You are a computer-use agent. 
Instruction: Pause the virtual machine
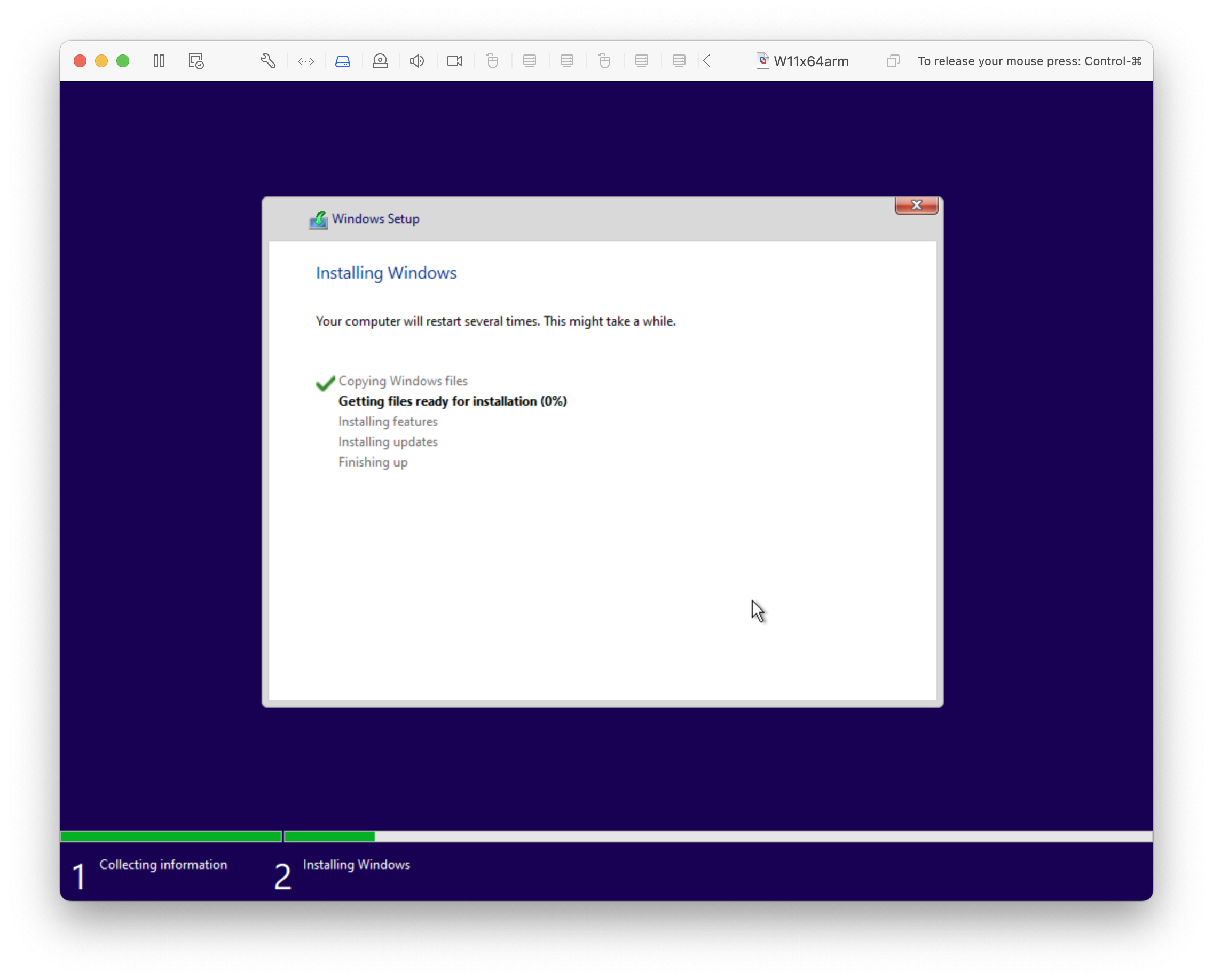coord(159,60)
